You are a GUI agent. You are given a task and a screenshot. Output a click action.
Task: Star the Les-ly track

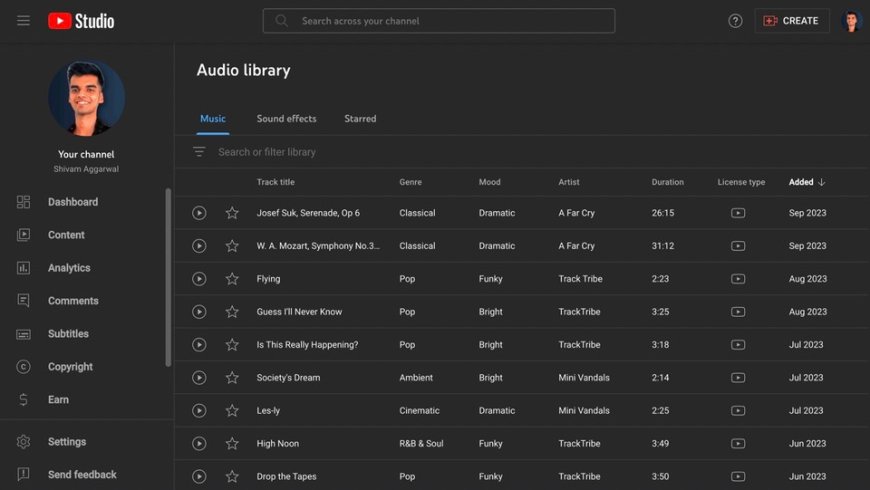coord(232,411)
